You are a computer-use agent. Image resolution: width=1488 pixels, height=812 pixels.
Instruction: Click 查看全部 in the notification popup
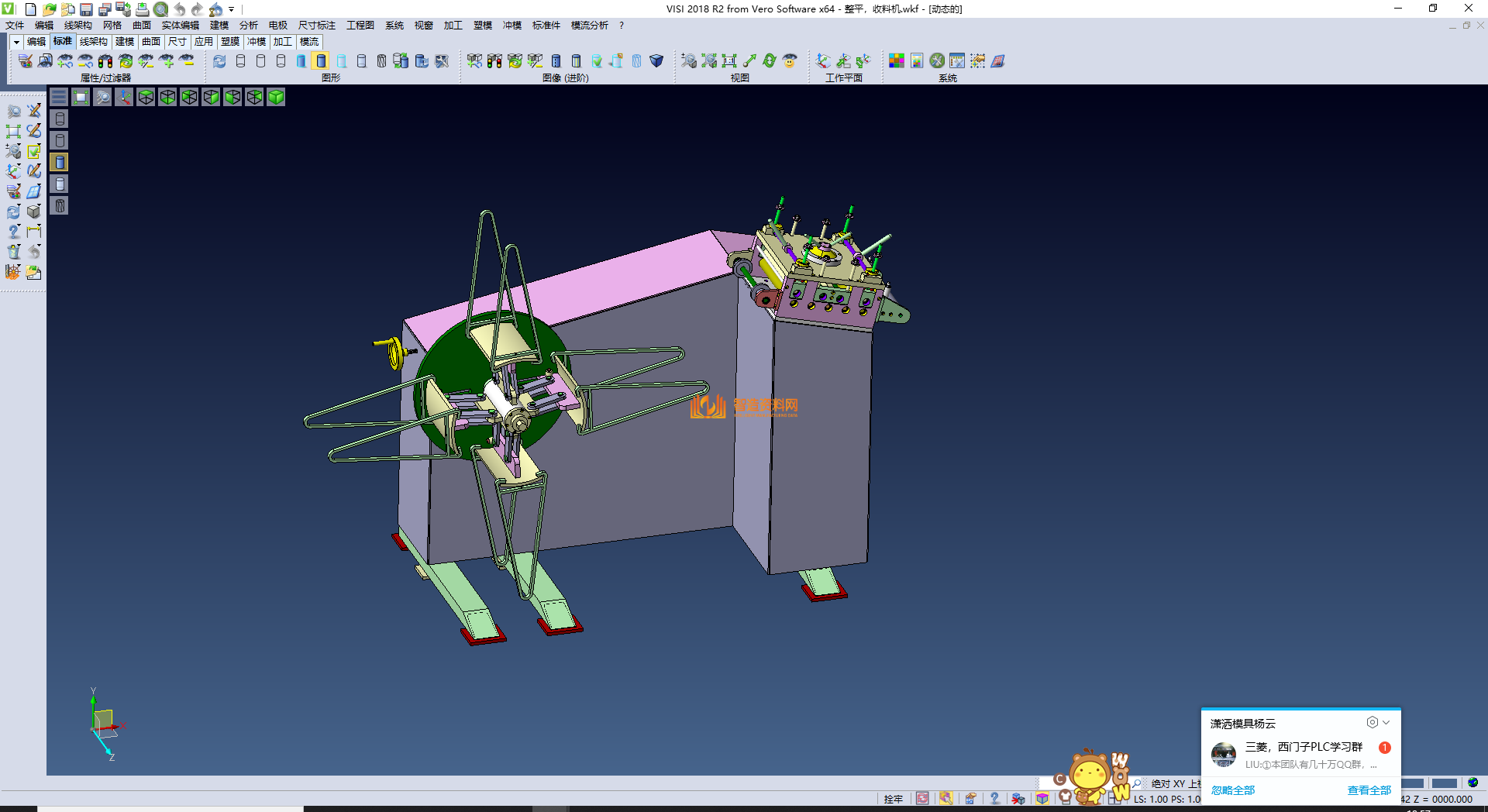[x=1369, y=790]
